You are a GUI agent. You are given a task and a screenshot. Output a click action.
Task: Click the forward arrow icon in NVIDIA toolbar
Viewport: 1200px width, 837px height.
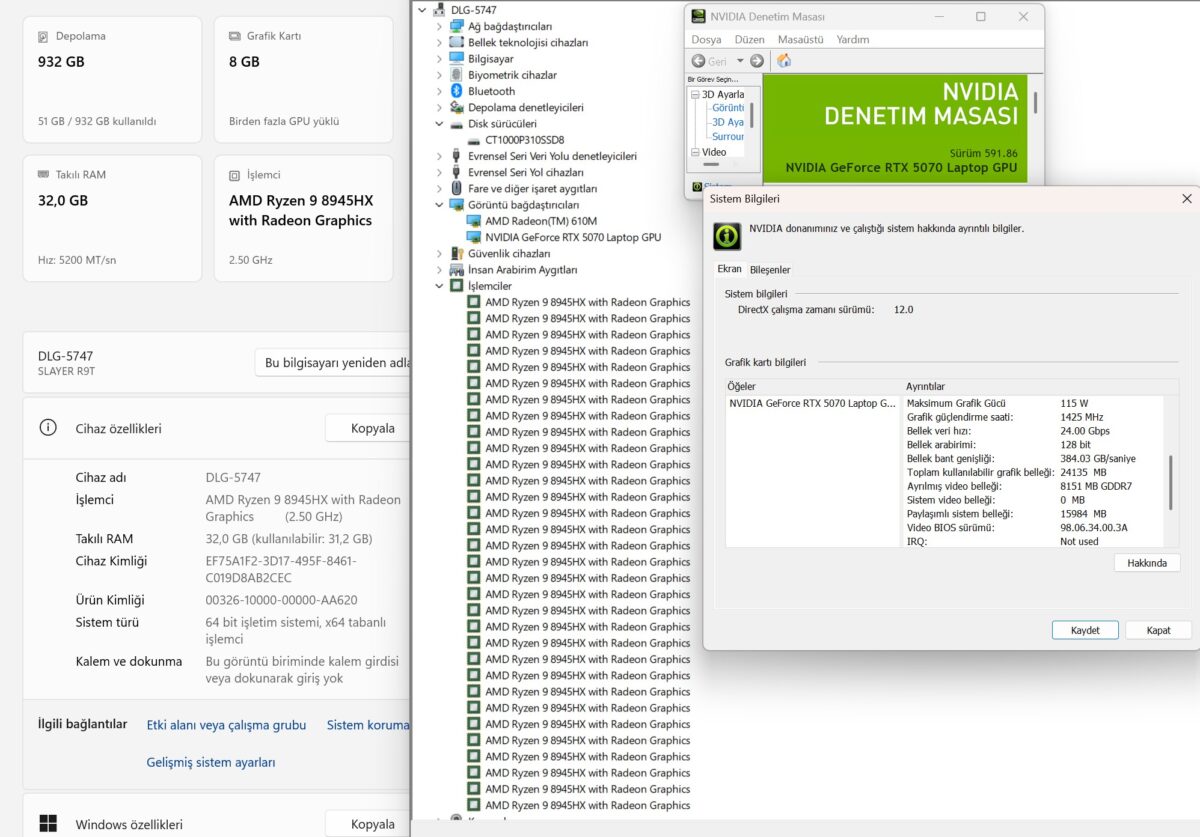757,61
